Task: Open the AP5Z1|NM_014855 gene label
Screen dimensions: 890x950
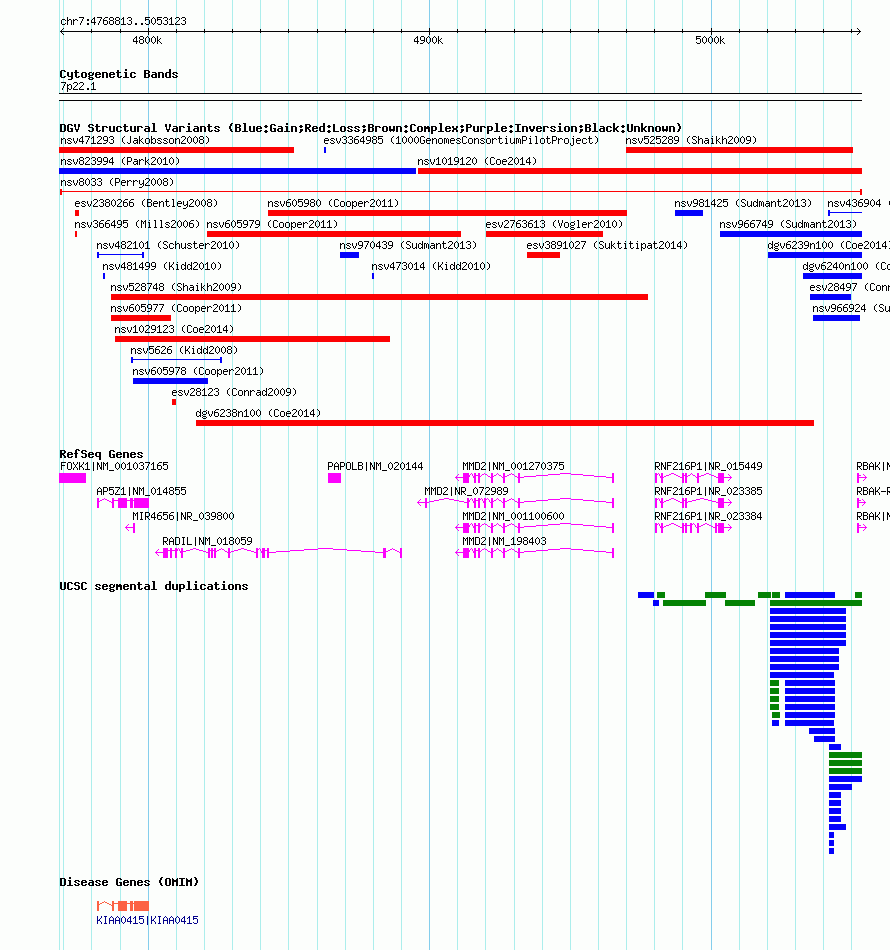Action: pos(141,491)
